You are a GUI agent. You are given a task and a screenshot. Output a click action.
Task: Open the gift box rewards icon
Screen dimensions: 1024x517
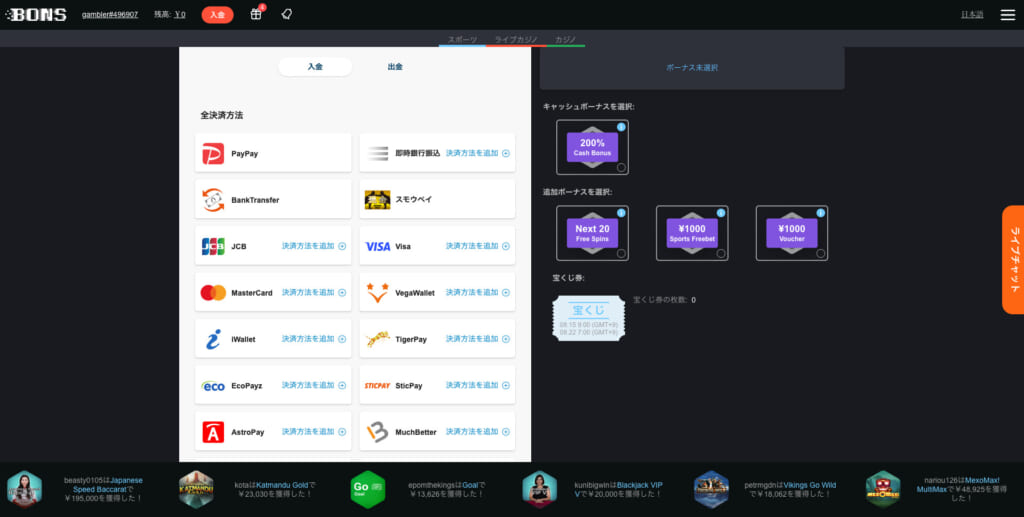pyautogui.click(x=256, y=14)
